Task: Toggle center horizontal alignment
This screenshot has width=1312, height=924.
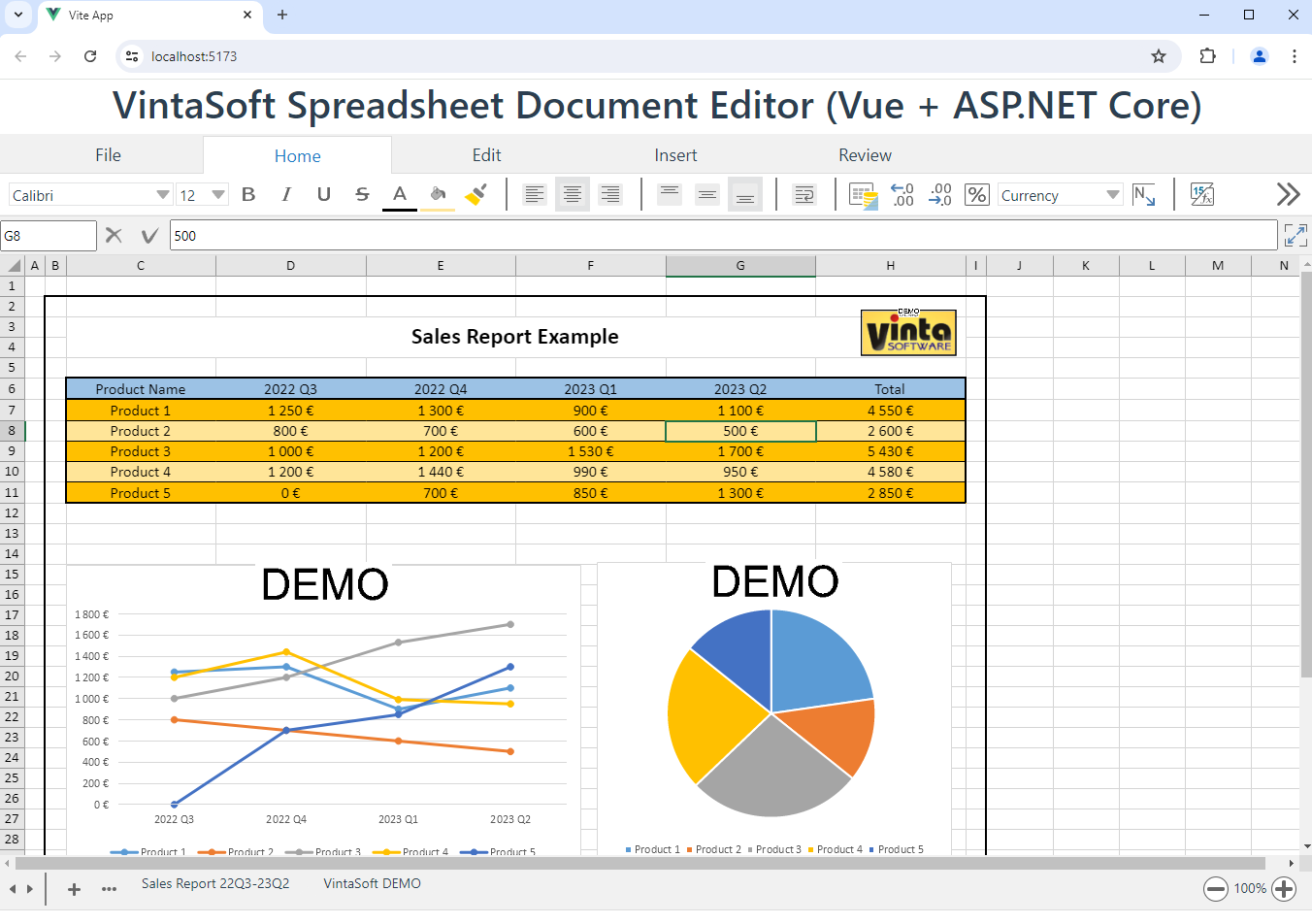Action: click(x=573, y=195)
